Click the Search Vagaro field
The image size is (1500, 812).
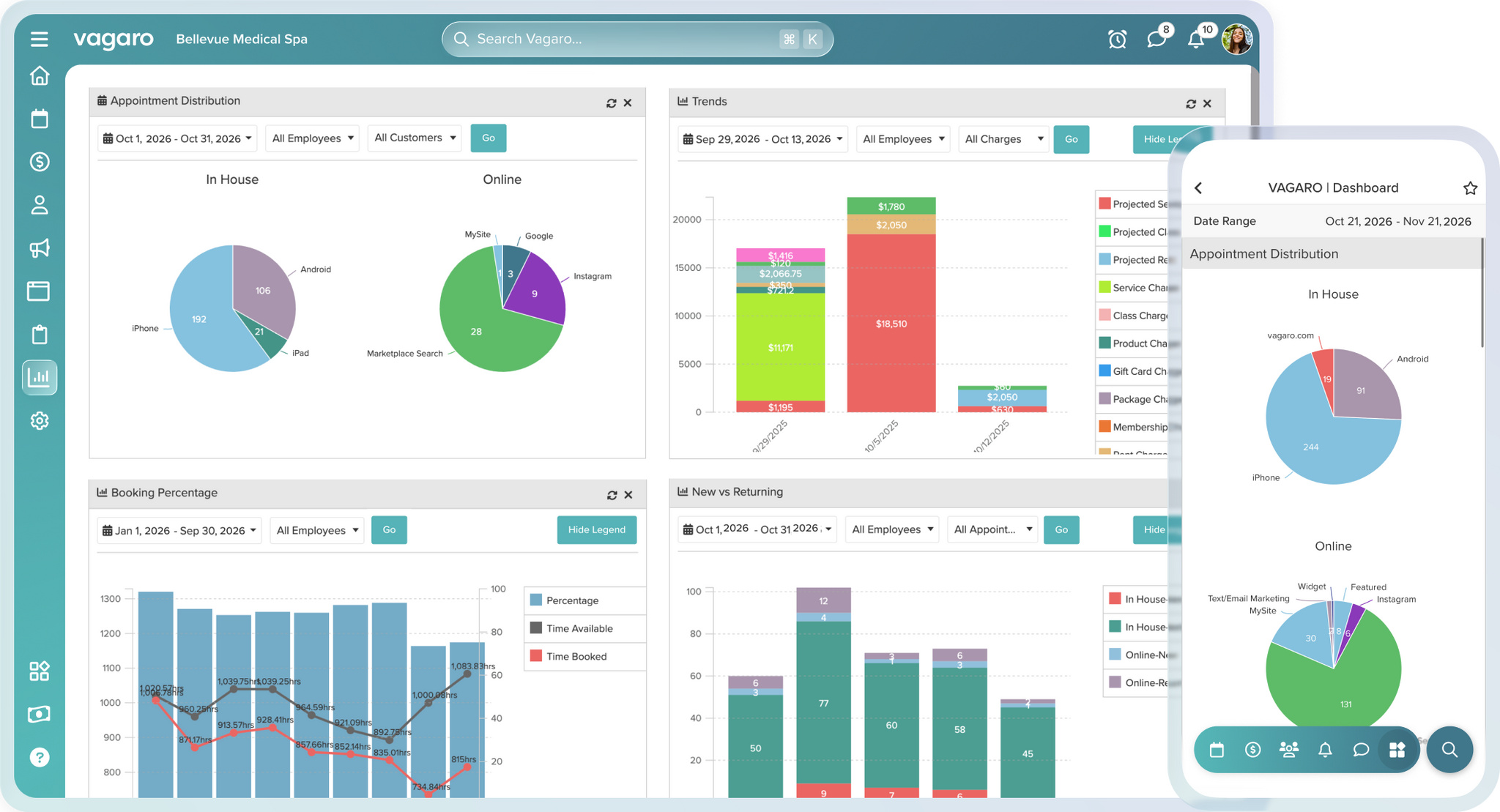[637, 39]
